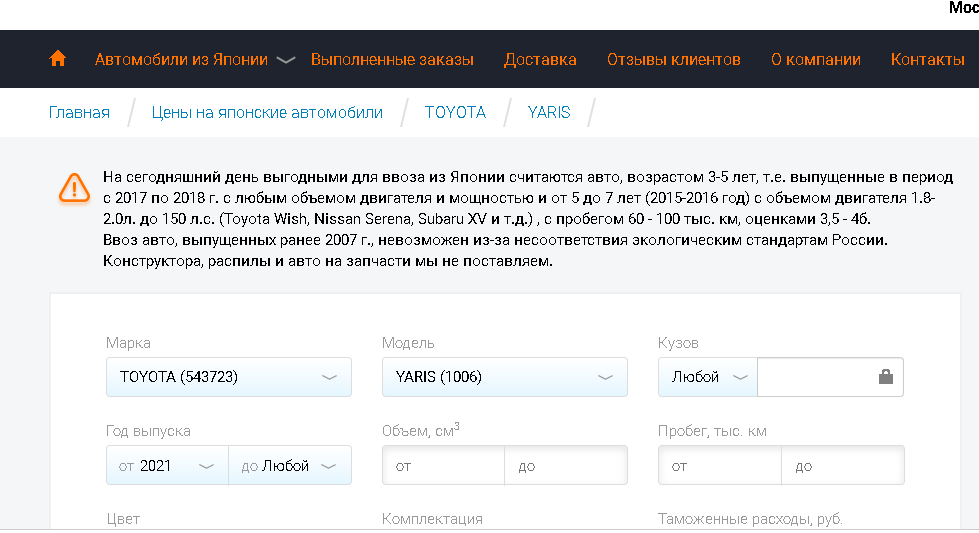This screenshot has width=979, height=533.
Task: Click the TOYOTA breadcrumb link
Action: [455, 112]
